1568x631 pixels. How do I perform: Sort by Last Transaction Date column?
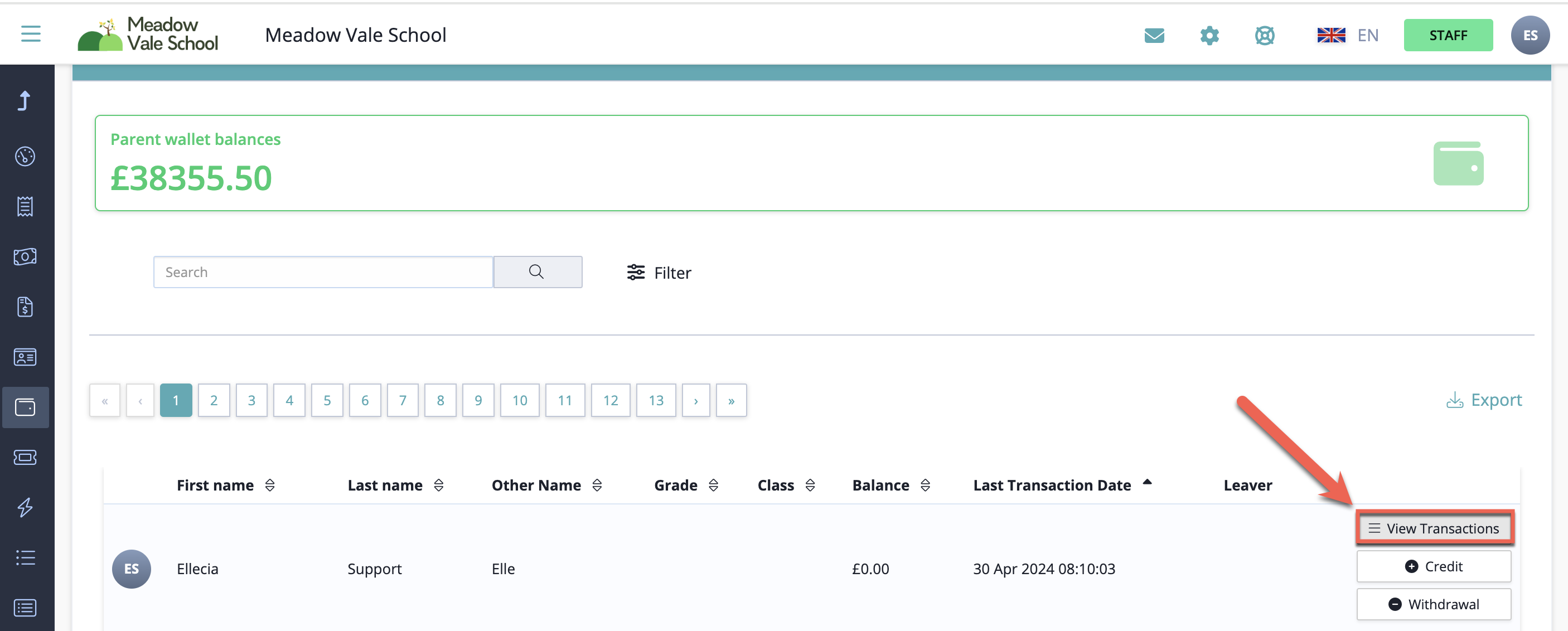pos(1062,485)
